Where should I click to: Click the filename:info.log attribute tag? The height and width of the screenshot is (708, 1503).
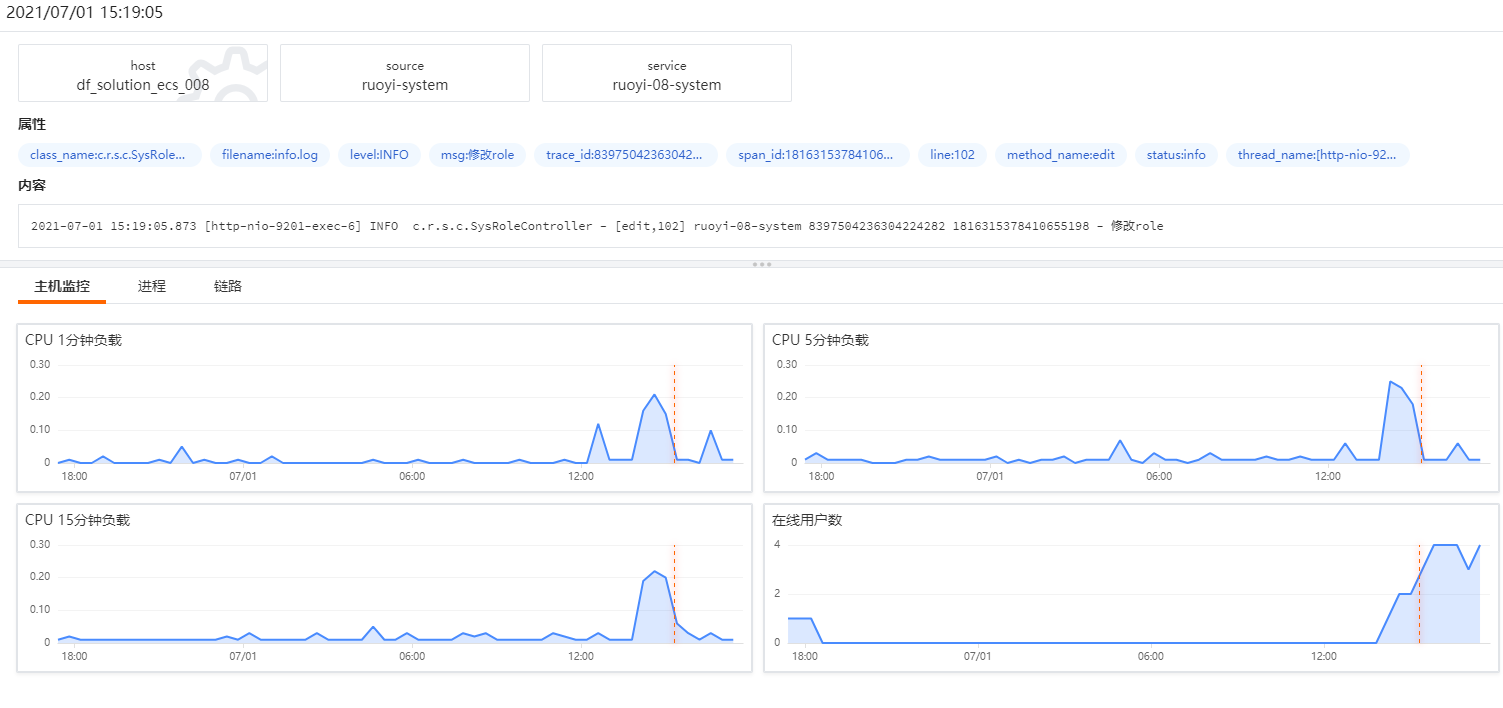click(270, 155)
